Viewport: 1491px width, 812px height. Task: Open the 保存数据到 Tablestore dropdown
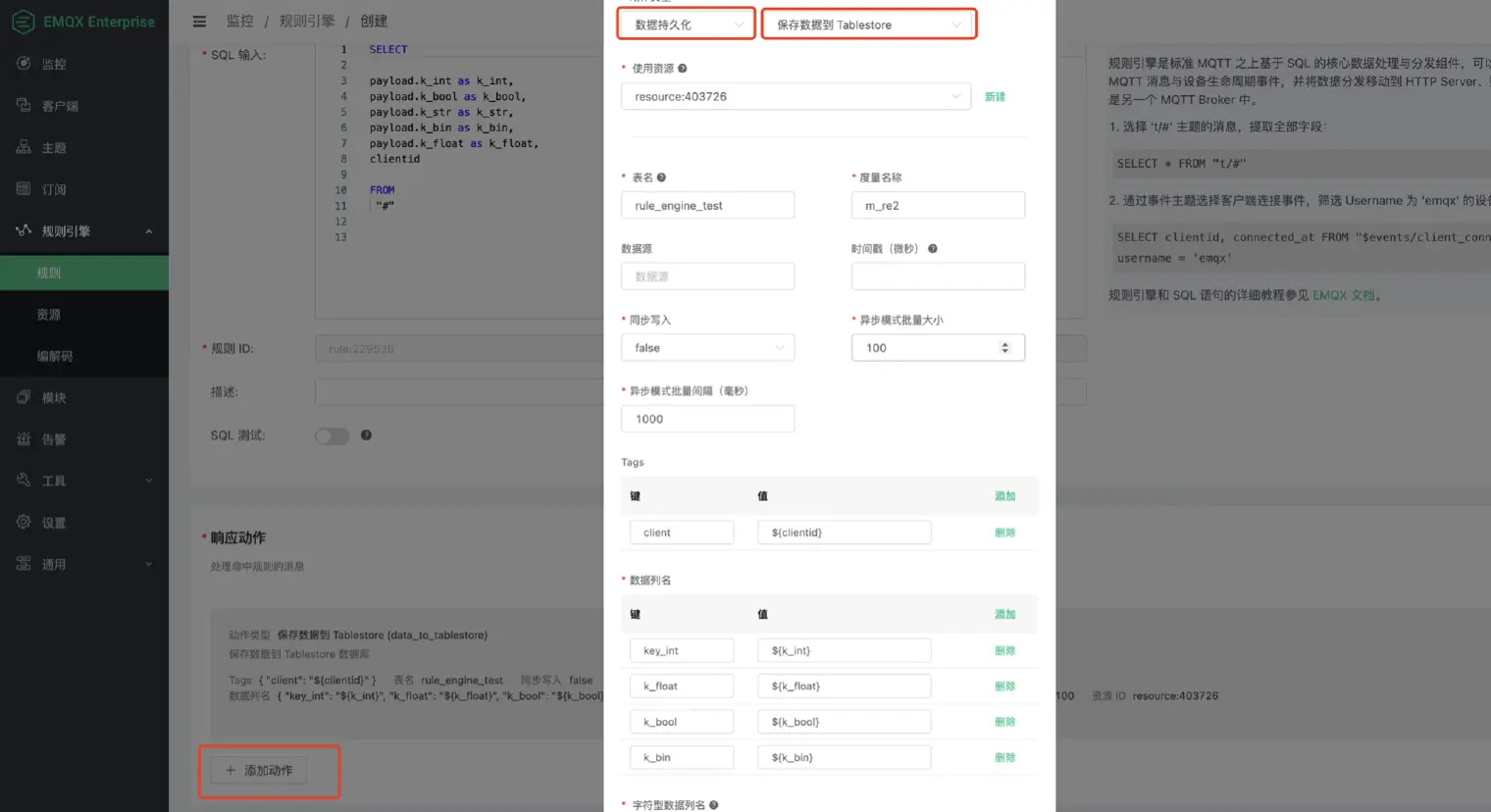(x=869, y=25)
